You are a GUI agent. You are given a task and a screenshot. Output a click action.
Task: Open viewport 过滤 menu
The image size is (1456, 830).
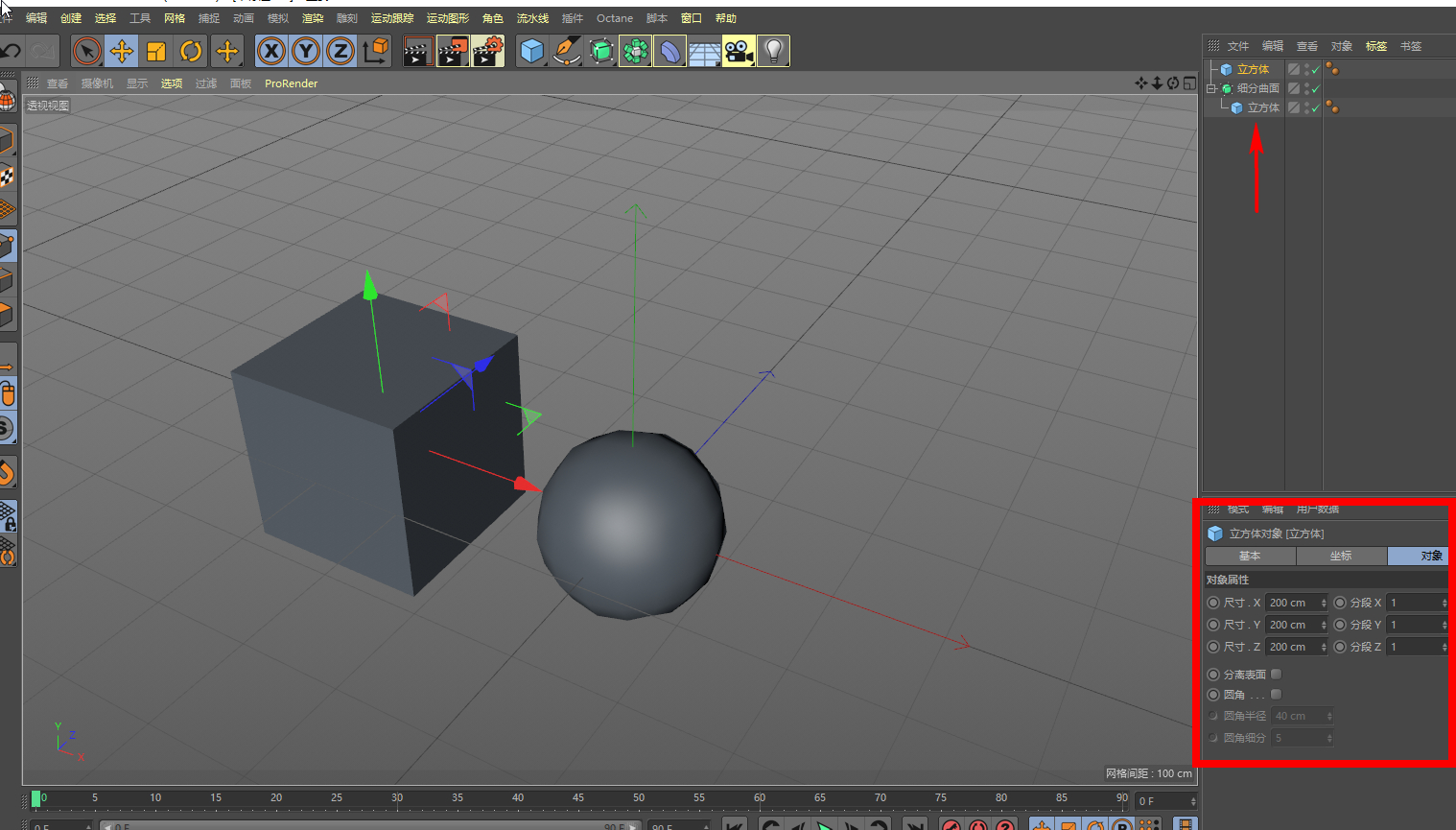[x=206, y=83]
